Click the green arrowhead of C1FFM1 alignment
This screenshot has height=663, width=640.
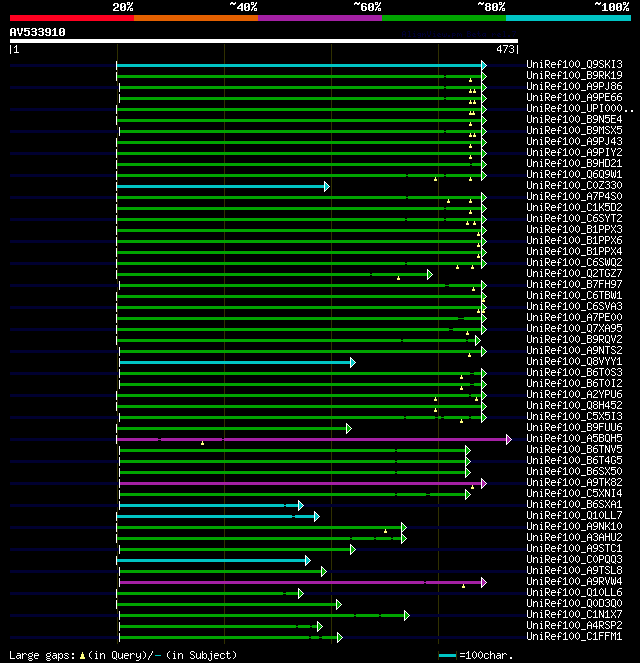tap(339, 638)
